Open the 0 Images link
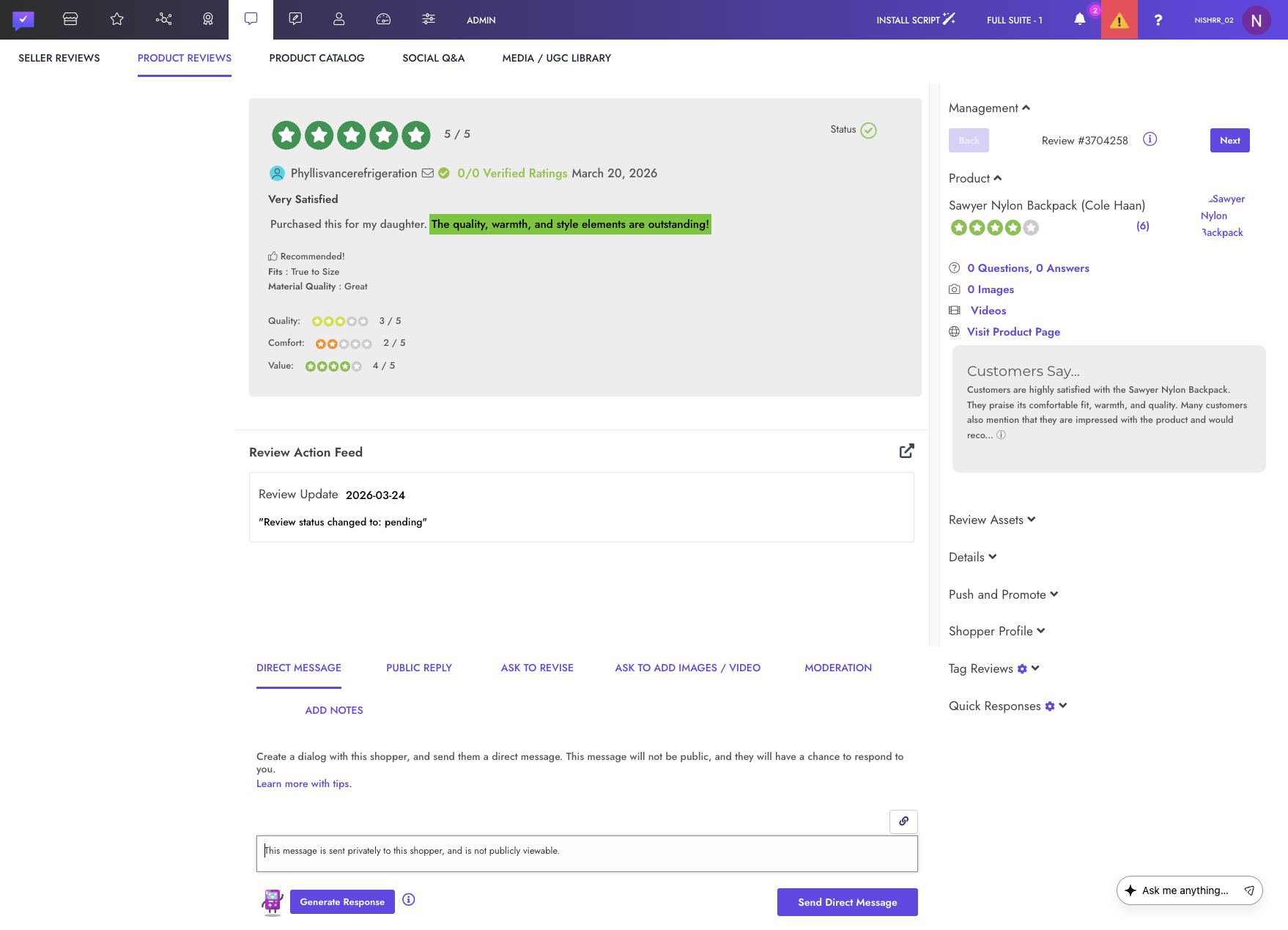The height and width of the screenshot is (930, 1288). point(991,289)
